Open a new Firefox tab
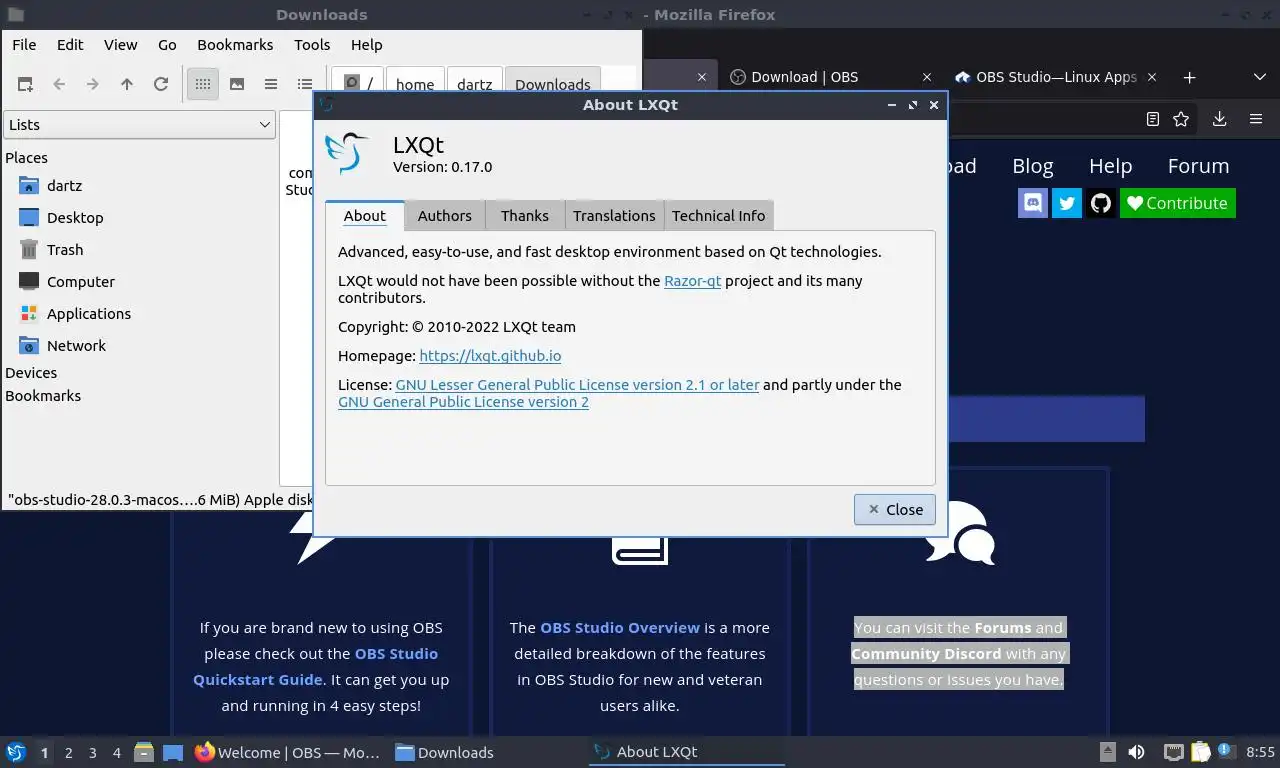This screenshot has height=768, width=1280. 1189,77
